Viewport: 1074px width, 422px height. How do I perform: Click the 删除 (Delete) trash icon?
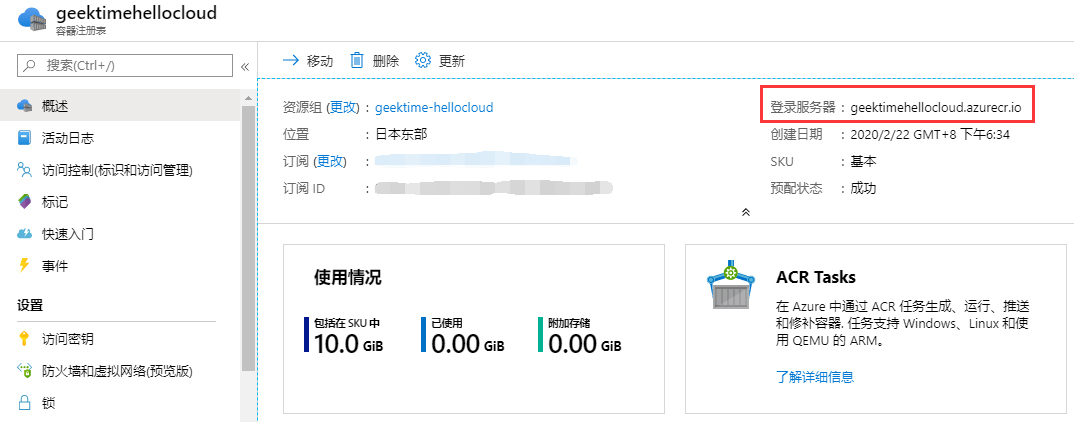(x=357, y=60)
